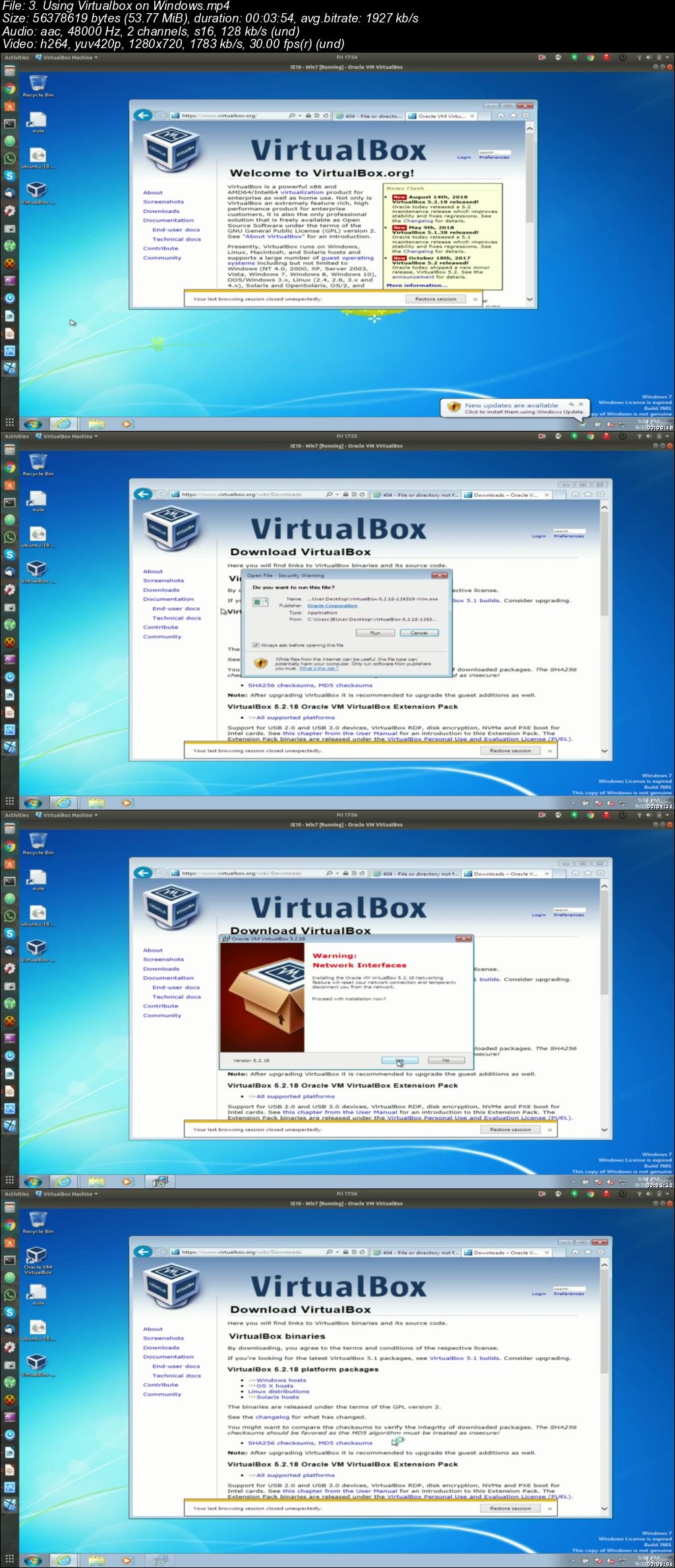
Task: Open the OS X hosts download link
Action: [x=275, y=1386]
